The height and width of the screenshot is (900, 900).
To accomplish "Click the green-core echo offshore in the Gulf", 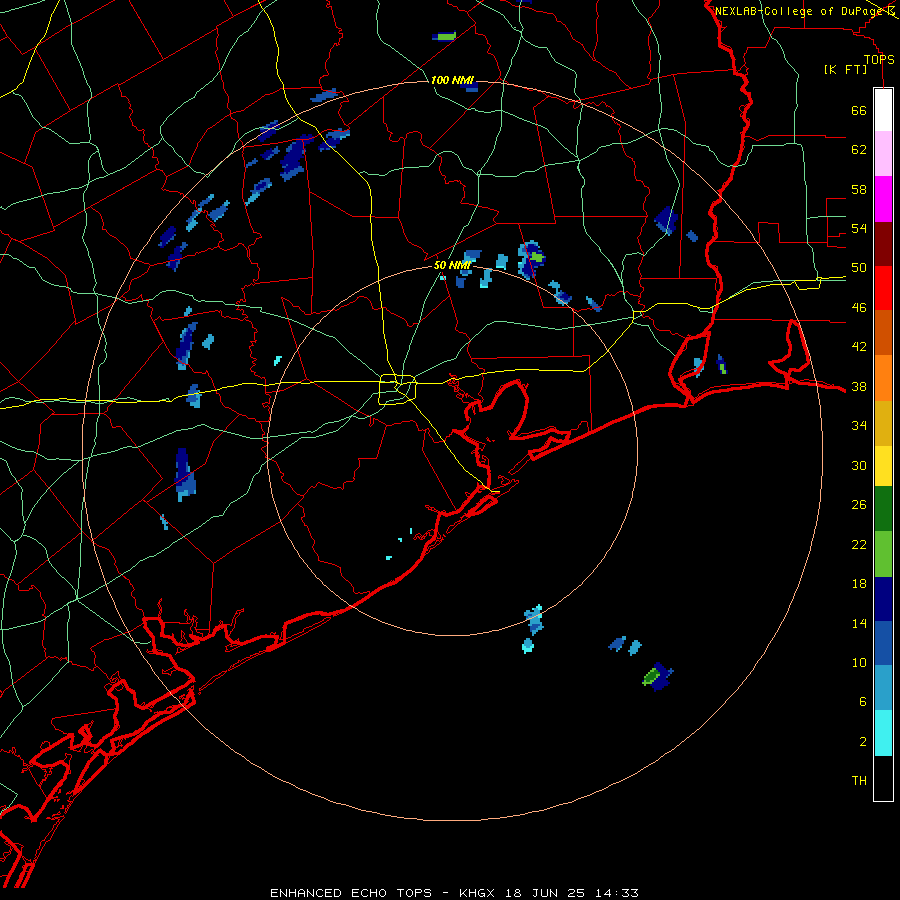I will tap(657, 676).
